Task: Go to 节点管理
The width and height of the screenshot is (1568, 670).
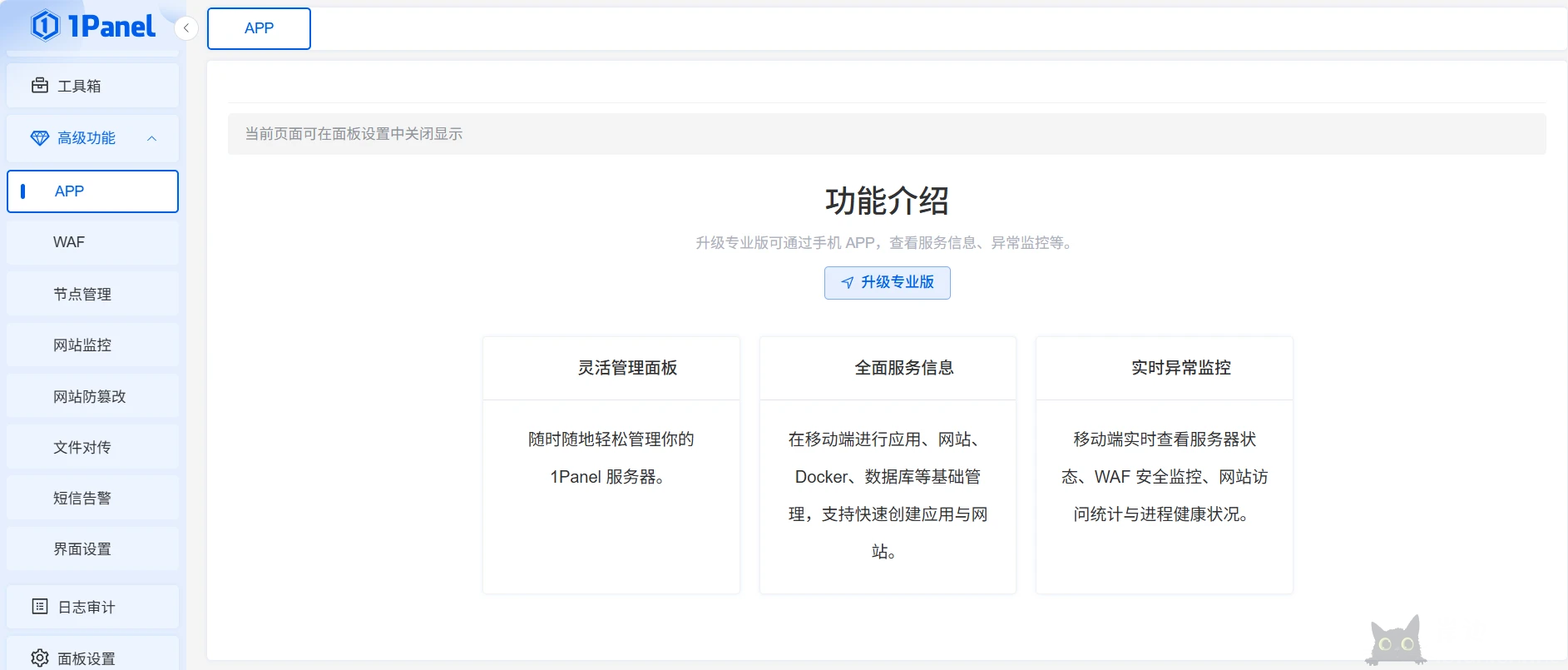Action: (x=92, y=294)
